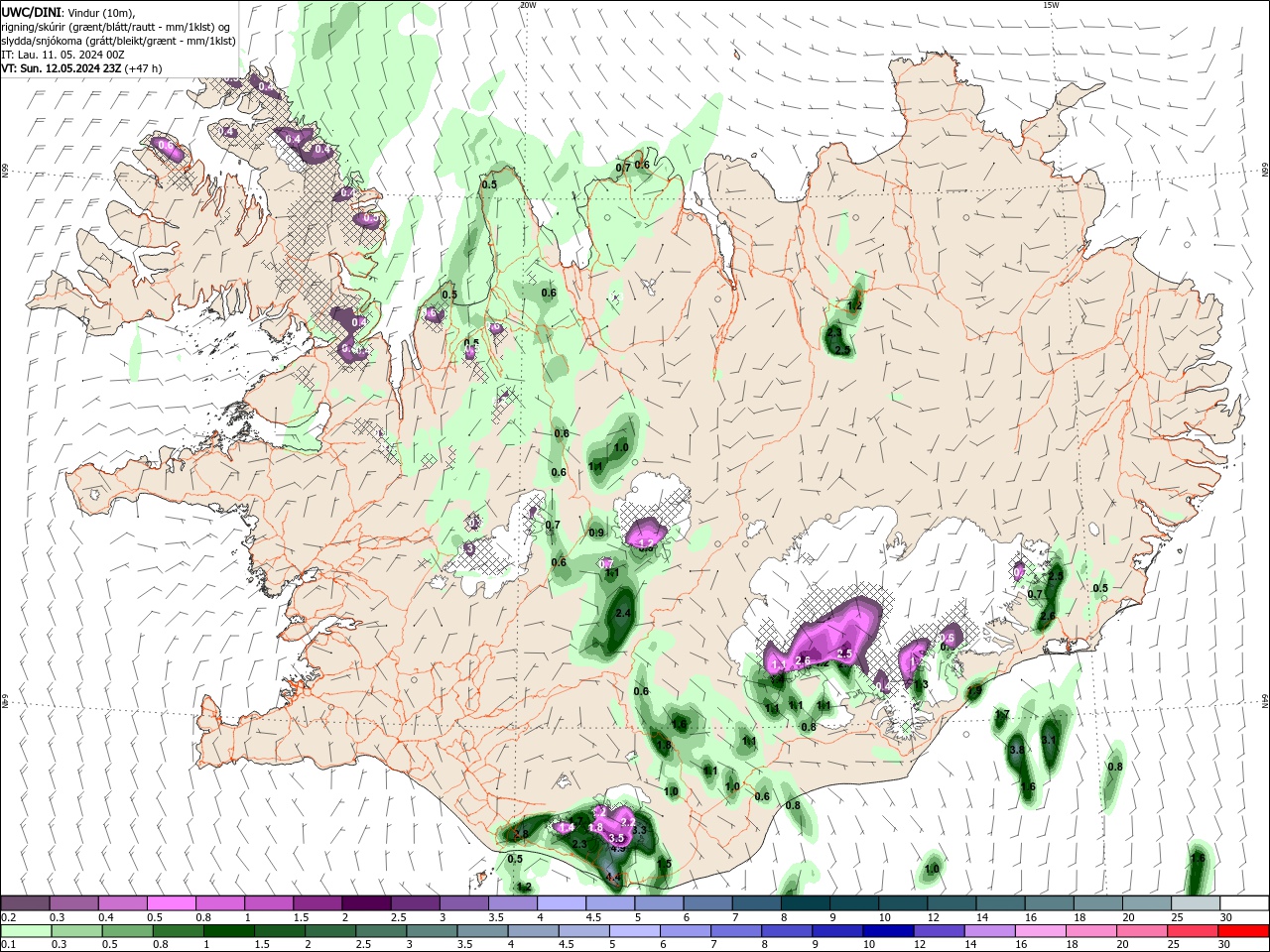Click the 'VT: Sun. 12.05.2024 23Z' valid time
This screenshot has width=1270, height=952.
(62, 67)
